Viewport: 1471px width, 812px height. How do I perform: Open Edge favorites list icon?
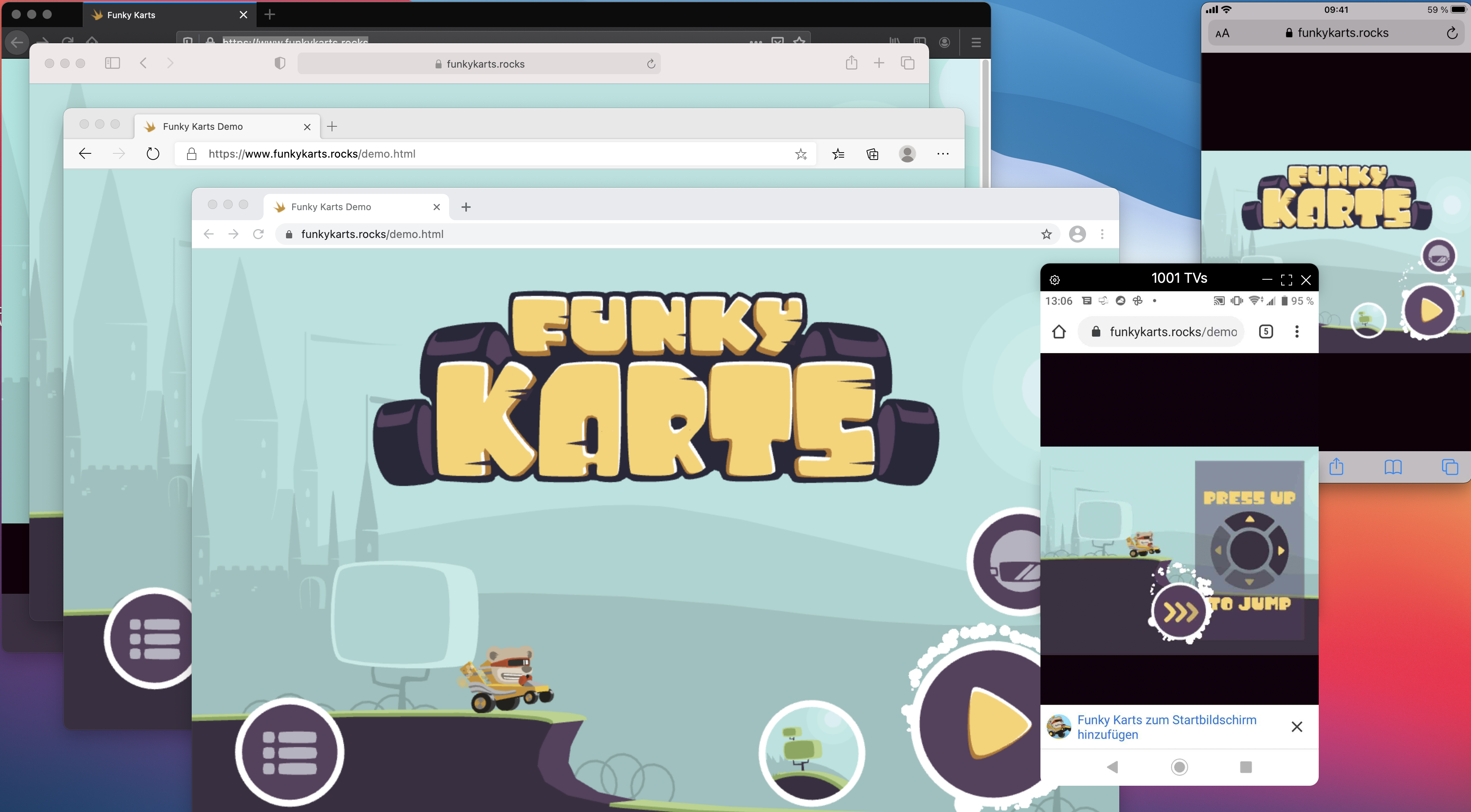(x=838, y=154)
